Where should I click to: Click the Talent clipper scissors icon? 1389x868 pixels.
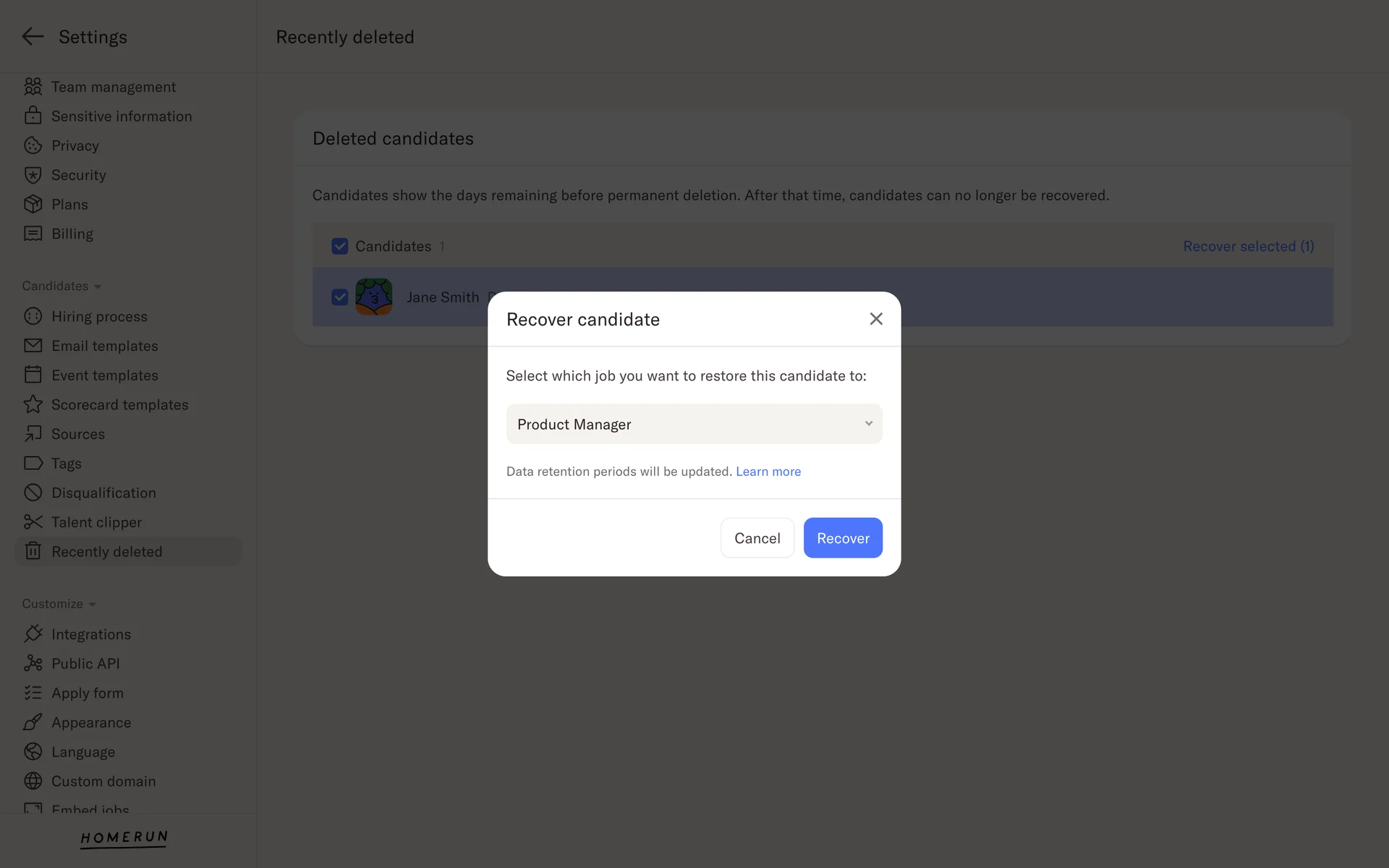coord(33,522)
